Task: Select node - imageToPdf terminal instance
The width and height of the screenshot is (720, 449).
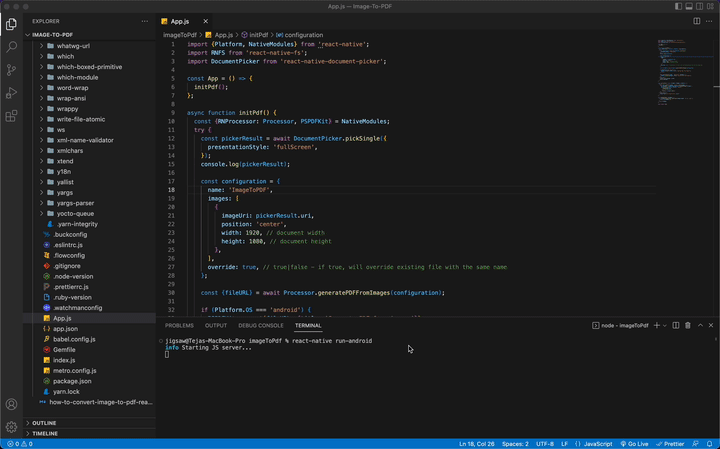Action: click(620, 326)
